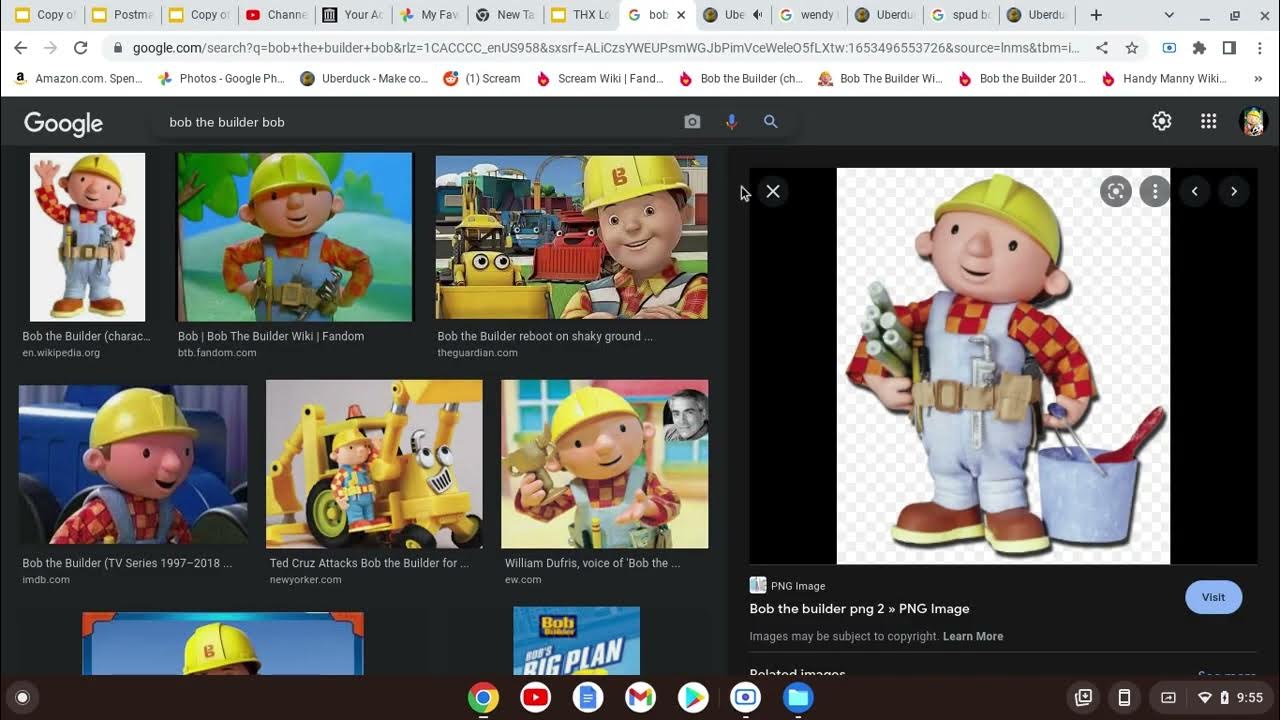Open the Visit button for image
1280x720 pixels.
[x=1213, y=597]
